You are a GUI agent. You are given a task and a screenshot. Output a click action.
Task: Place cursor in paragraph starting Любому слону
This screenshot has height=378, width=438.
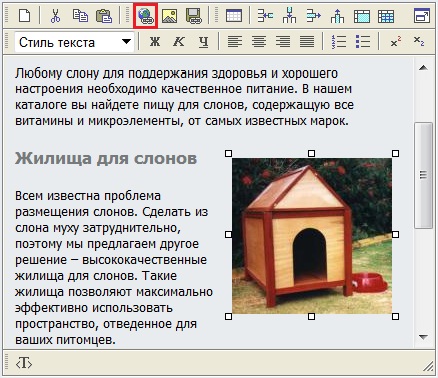(184, 97)
